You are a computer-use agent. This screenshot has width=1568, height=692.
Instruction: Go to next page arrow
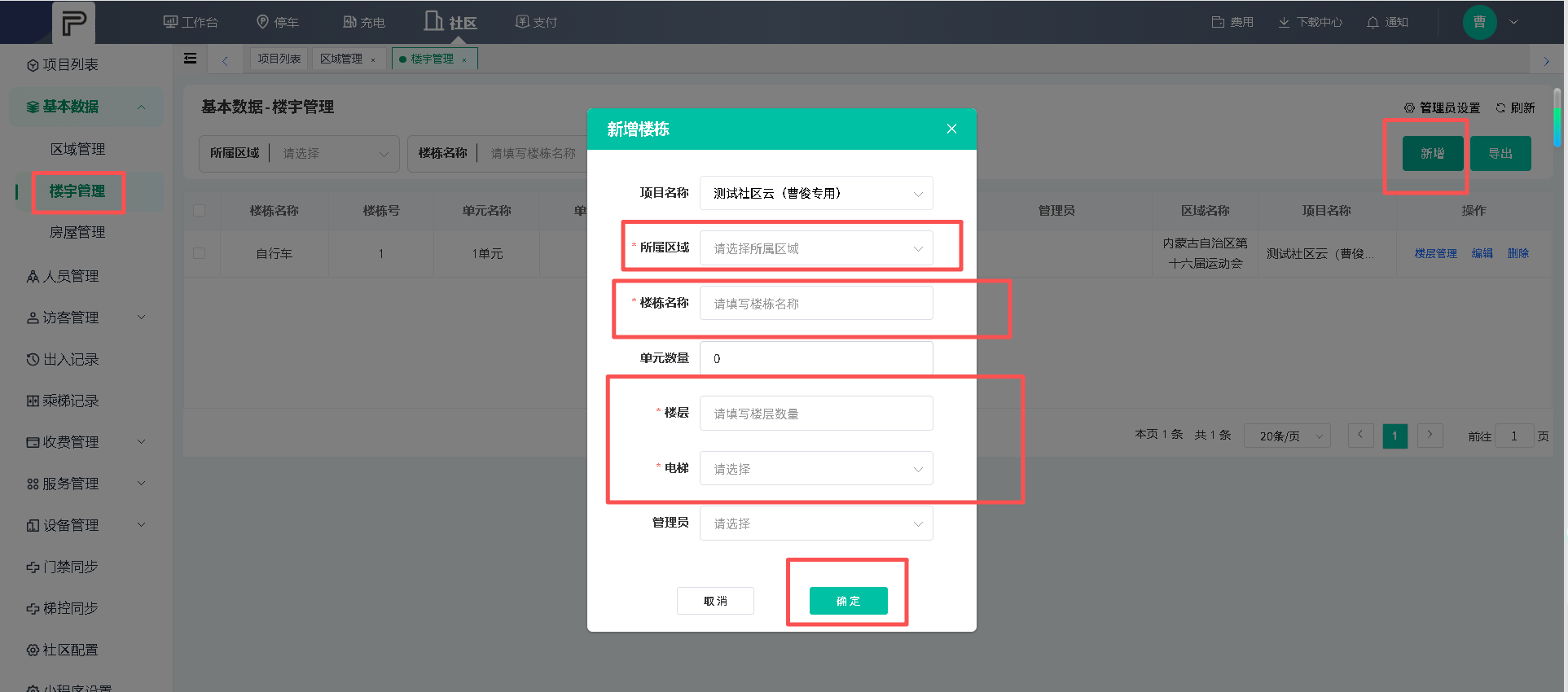[x=1430, y=436]
